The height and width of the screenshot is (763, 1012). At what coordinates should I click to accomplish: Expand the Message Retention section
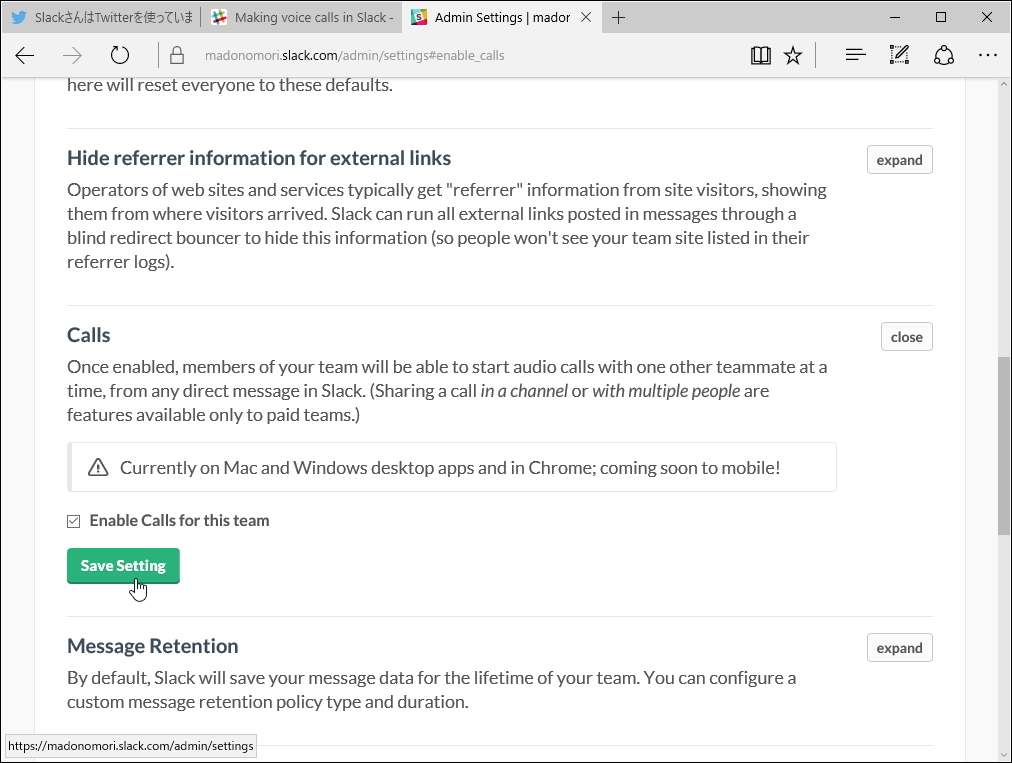(x=899, y=648)
